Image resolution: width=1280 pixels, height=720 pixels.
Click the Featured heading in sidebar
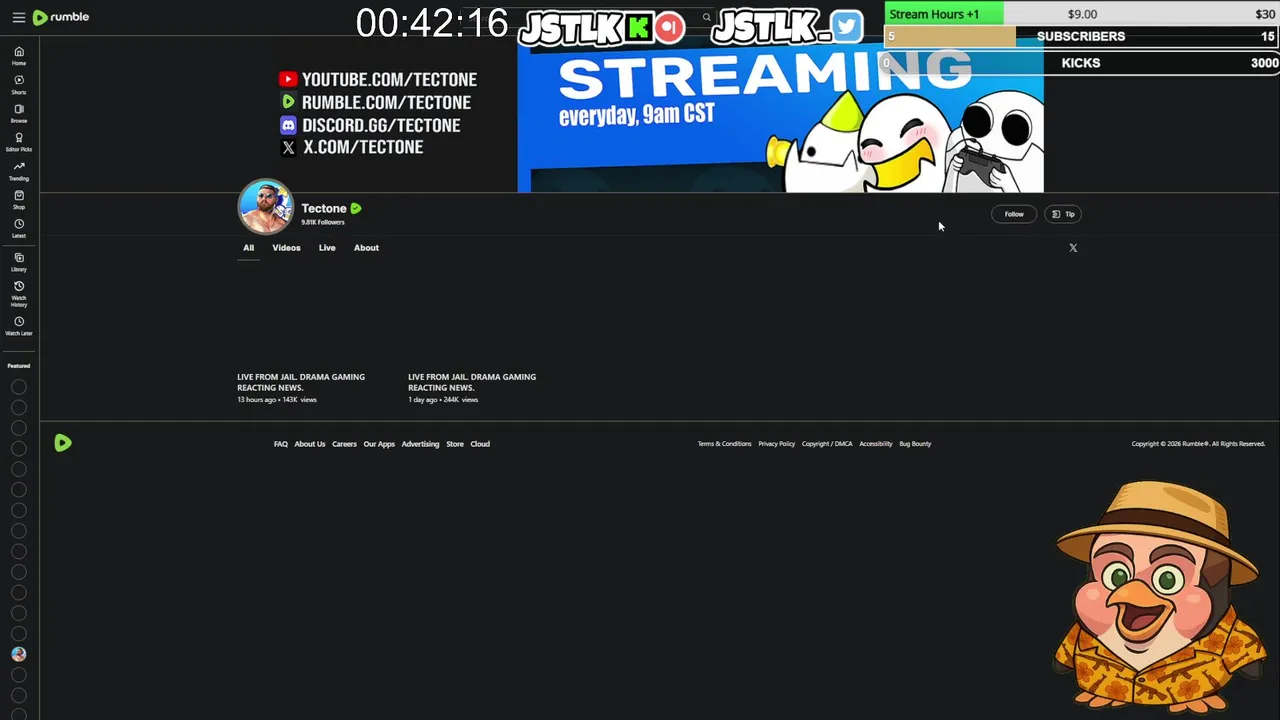(19, 366)
